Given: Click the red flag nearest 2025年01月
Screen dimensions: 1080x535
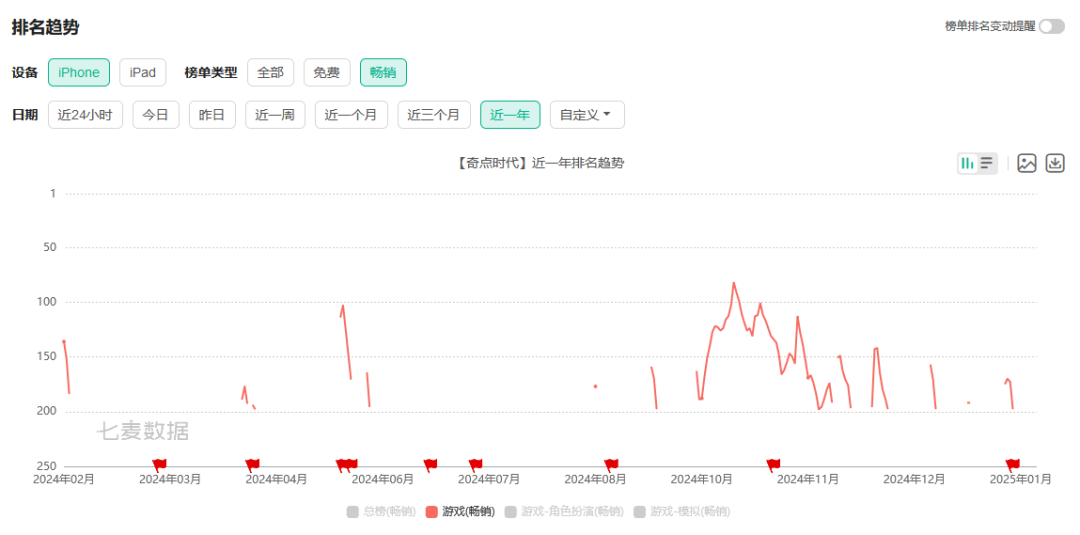Looking at the screenshot, I should pyautogui.click(x=1012, y=464).
